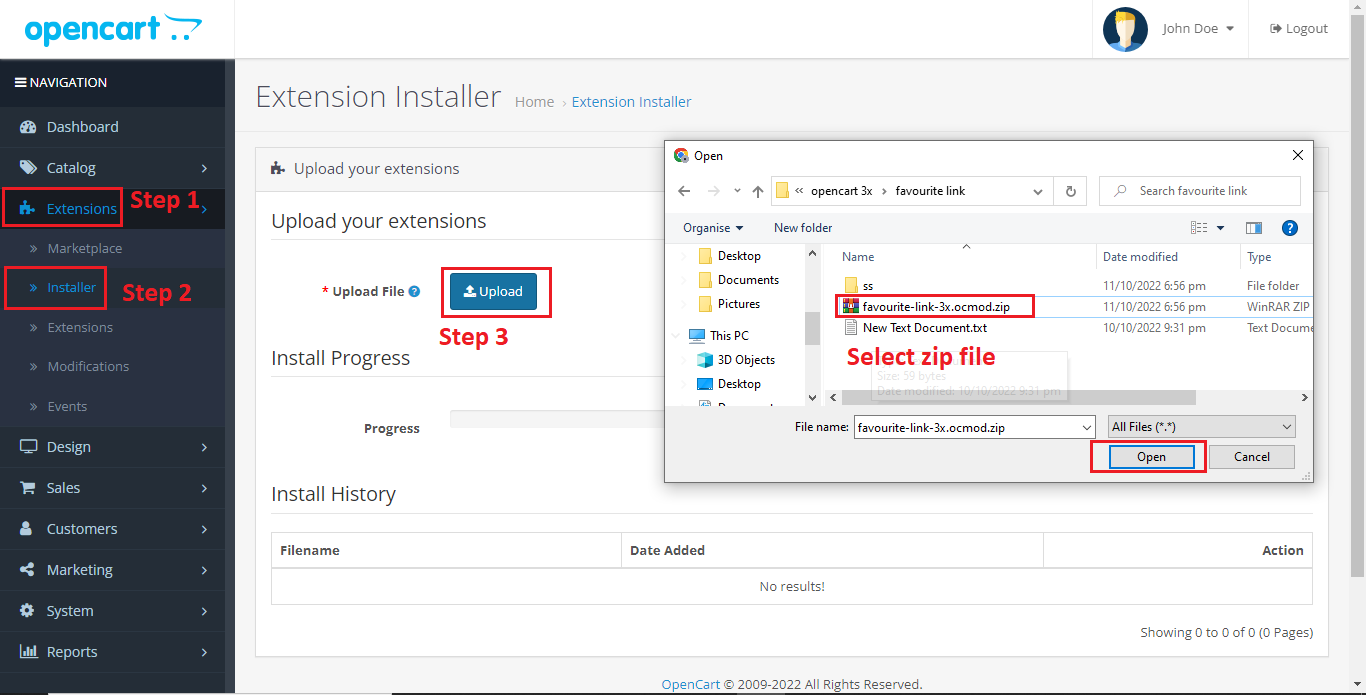Click the 'opencart 3x' path segment
Viewport: 1366px width, 695px height.
pos(841,191)
